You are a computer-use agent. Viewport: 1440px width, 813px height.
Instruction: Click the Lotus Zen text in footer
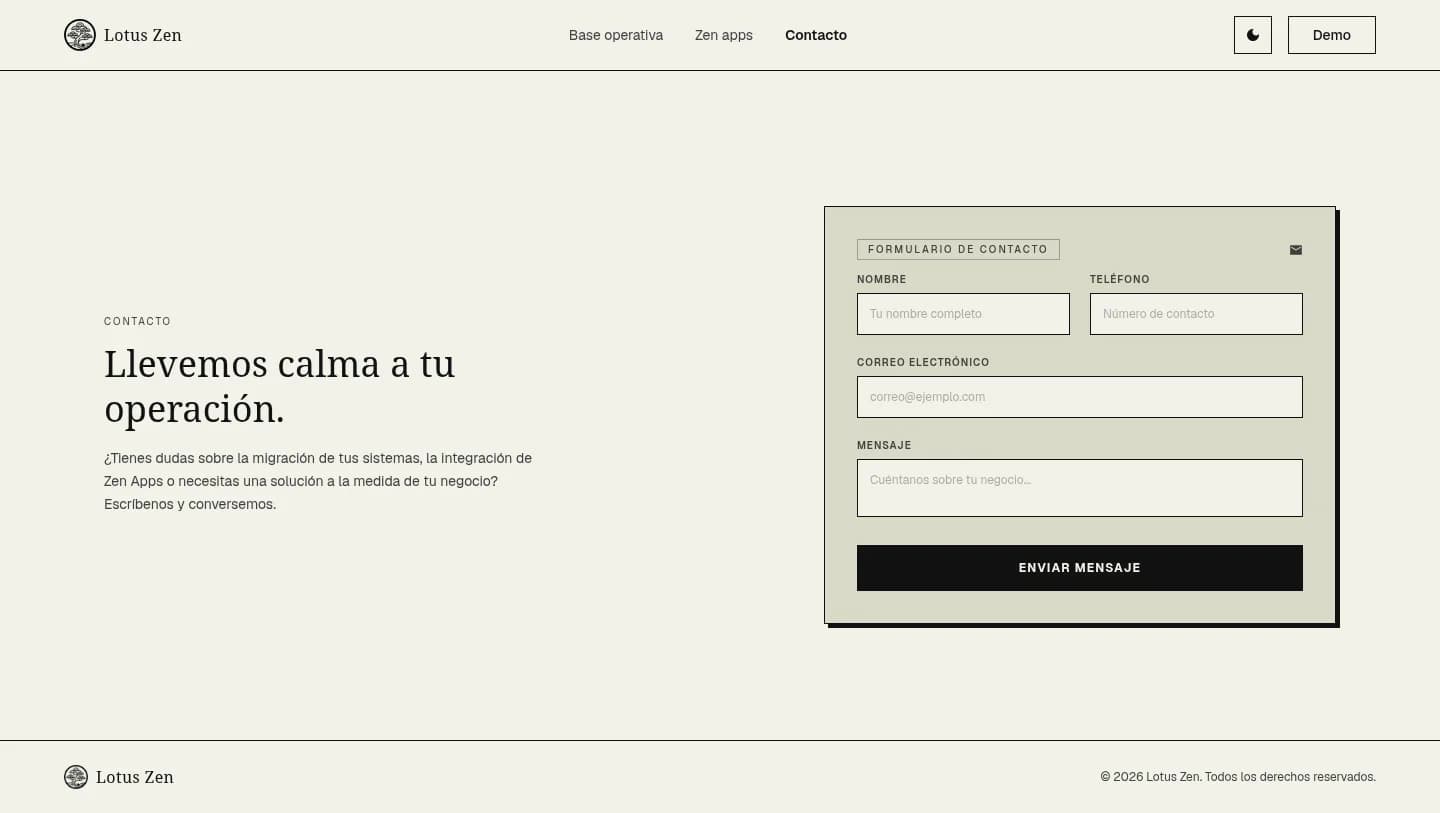pyautogui.click(x=135, y=777)
